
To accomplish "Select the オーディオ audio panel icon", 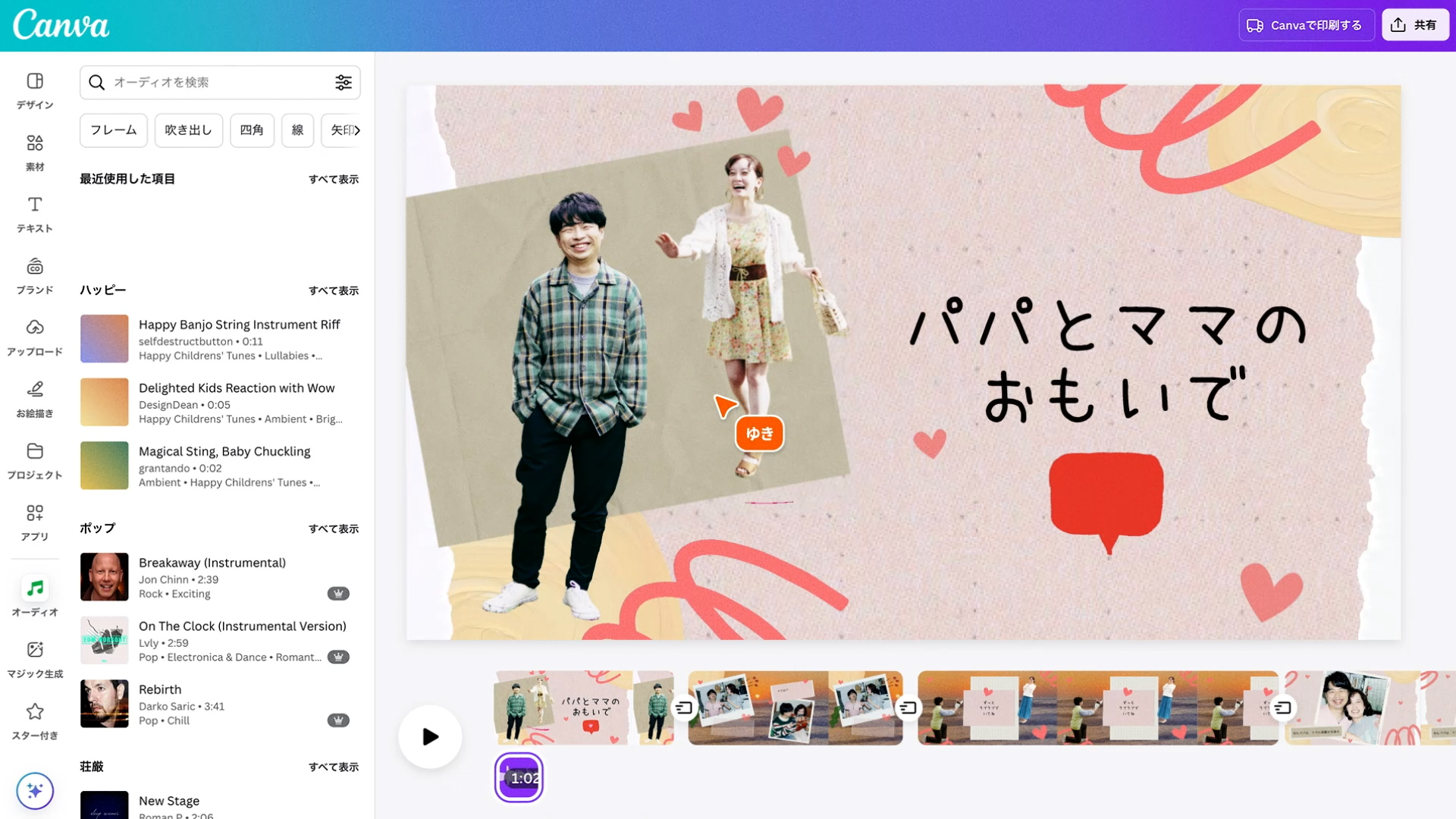I will (x=35, y=588).
